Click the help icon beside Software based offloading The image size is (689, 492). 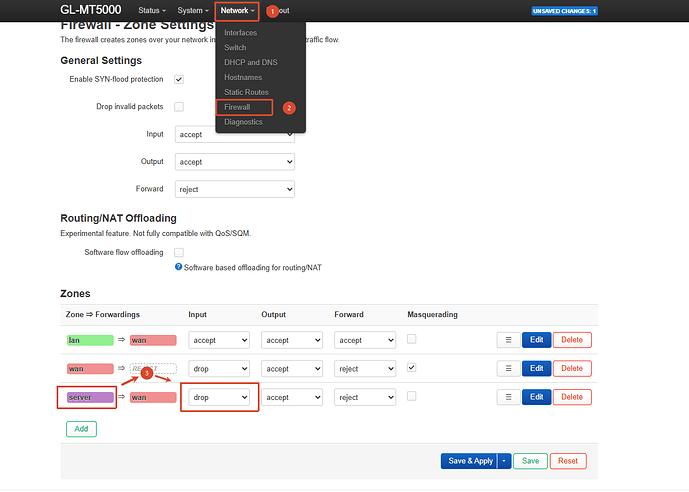pos(178,267)
